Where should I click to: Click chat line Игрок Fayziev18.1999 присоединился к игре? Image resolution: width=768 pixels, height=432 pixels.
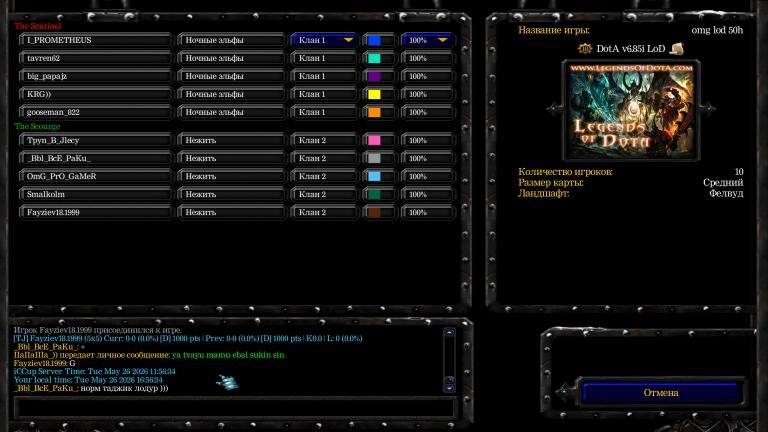tap(97, 330)
